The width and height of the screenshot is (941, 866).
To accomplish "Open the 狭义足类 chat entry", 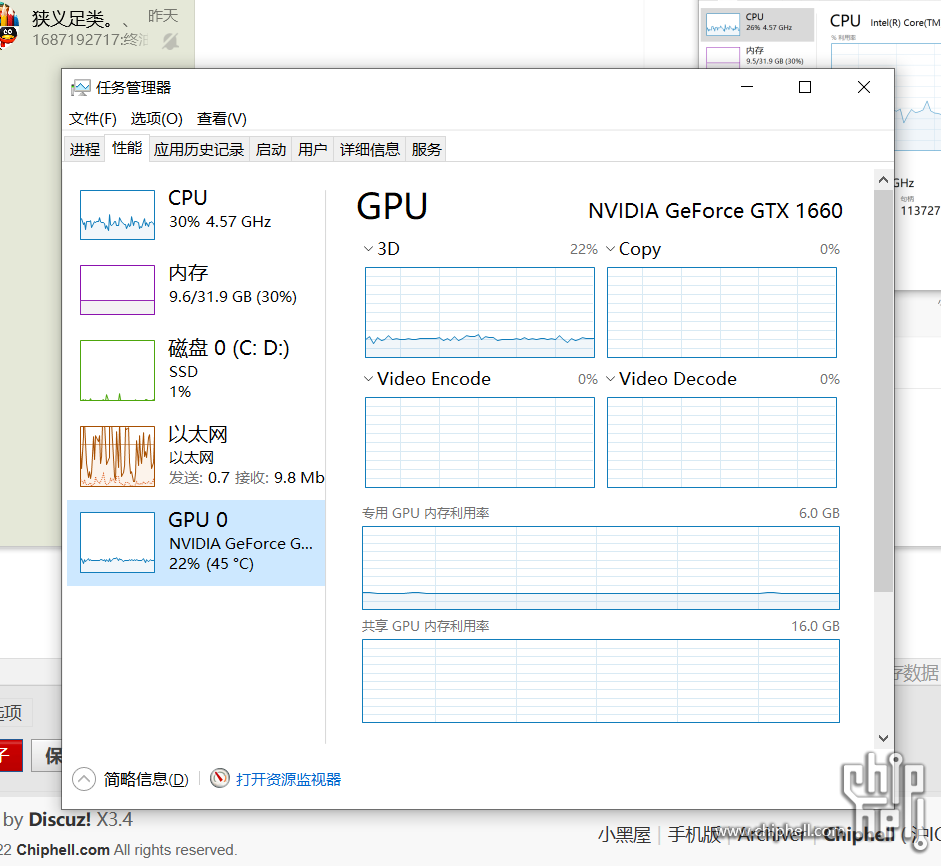I will pos(96,28).
